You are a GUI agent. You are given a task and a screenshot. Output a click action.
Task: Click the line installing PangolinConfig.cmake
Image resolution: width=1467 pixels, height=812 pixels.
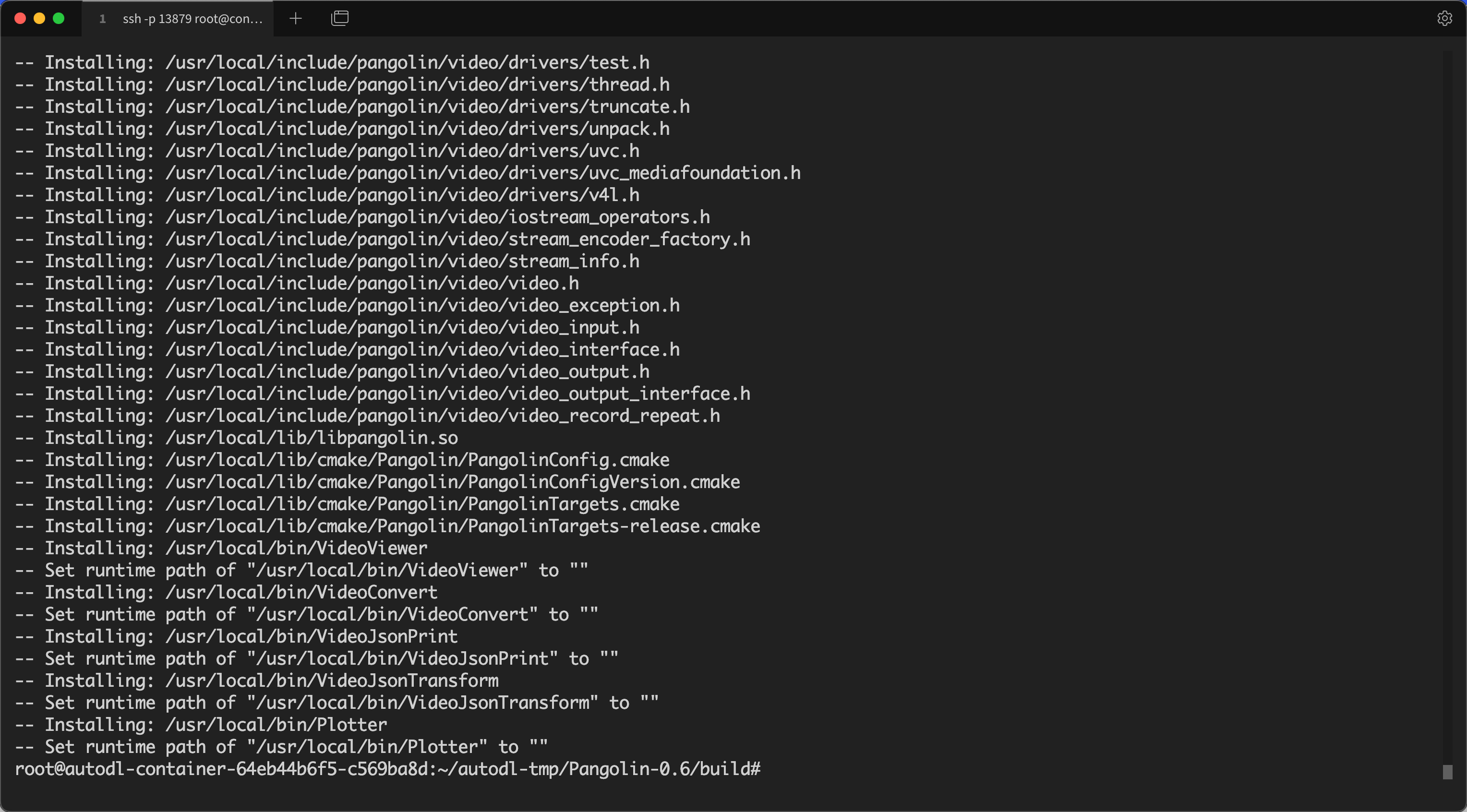click(342, 460)
